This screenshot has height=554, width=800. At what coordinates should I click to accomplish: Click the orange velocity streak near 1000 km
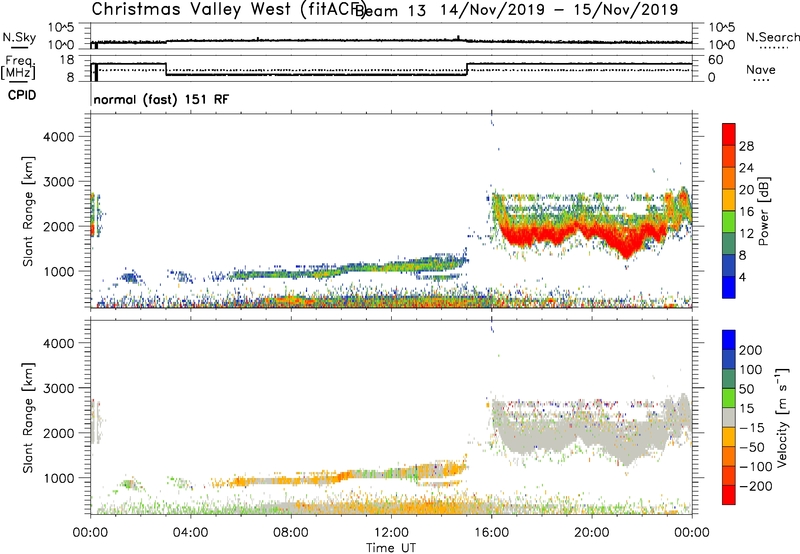(347, 475)
